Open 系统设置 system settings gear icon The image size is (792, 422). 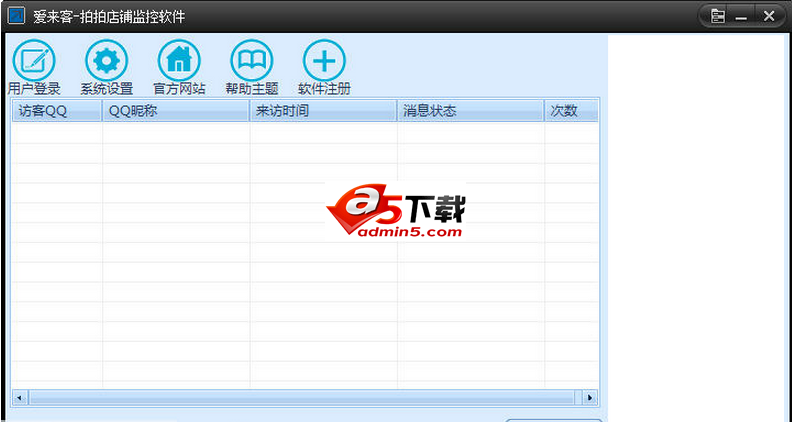click(107, 61)
